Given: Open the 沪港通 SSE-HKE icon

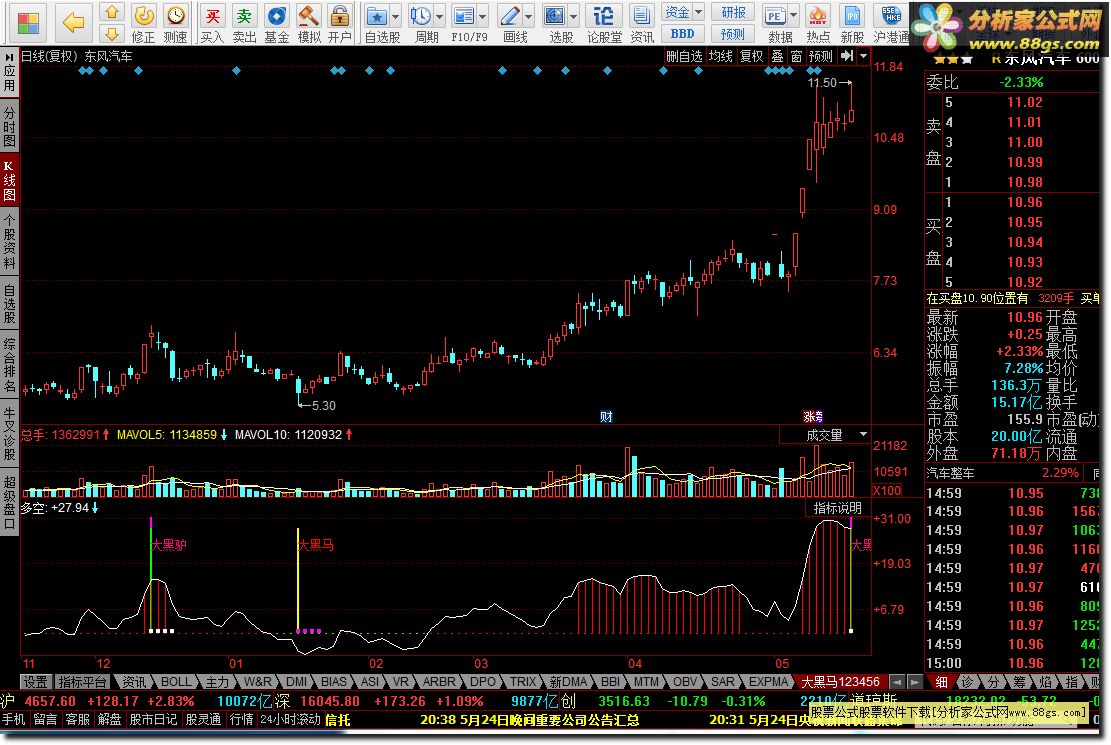Looking at the screenshot, I should [x=891, y=23].
